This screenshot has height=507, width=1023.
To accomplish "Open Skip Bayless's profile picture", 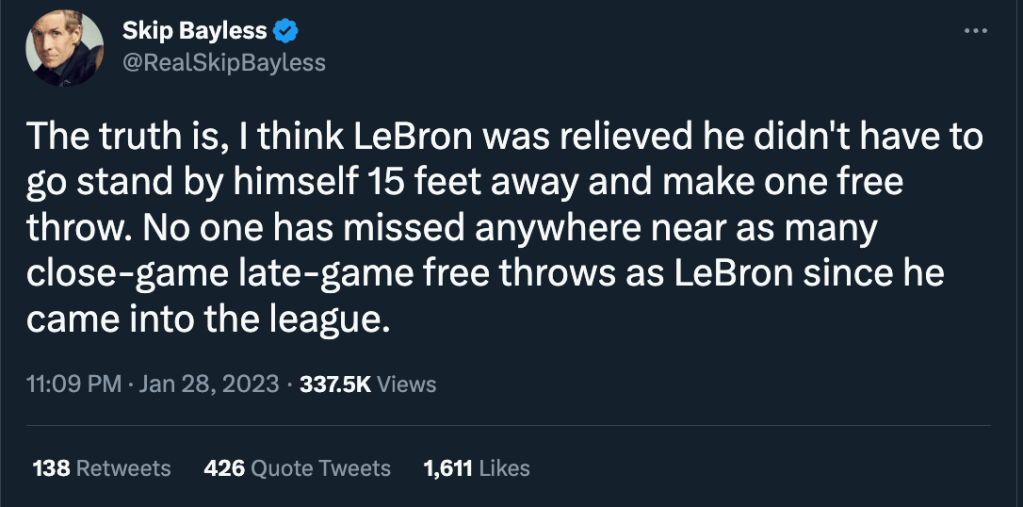I will coord(66,49).
